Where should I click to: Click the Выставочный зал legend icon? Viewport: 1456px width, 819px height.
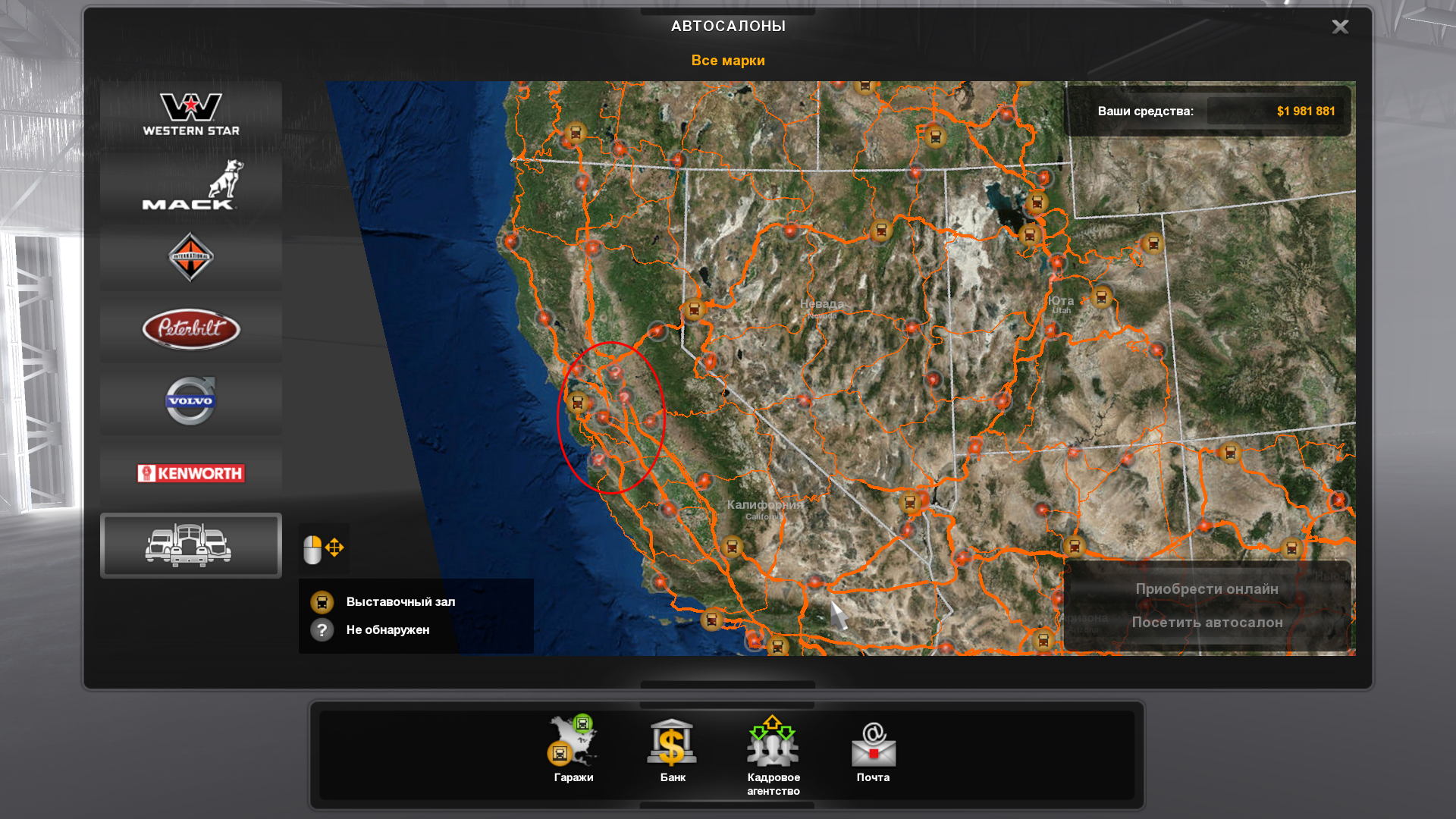322,603
